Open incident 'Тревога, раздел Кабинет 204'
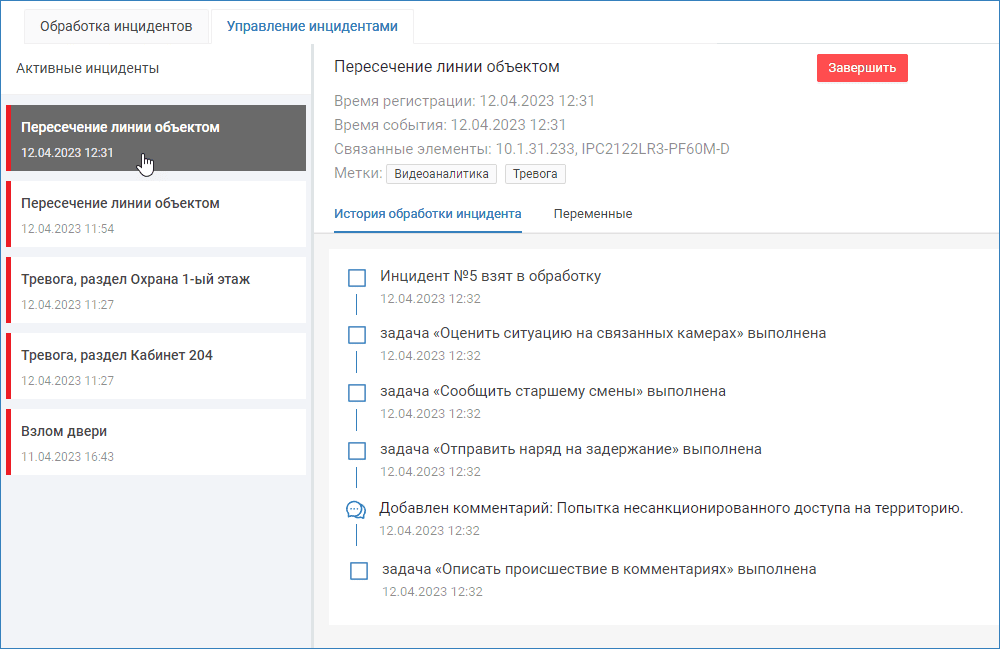The image size is (1000, 649). (x=156, y=366)
